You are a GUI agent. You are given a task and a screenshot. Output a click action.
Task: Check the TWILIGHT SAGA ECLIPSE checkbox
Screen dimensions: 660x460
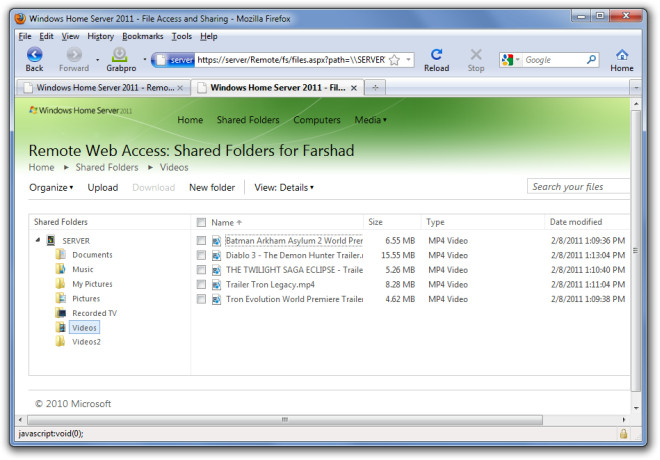[x=201, y=269]
